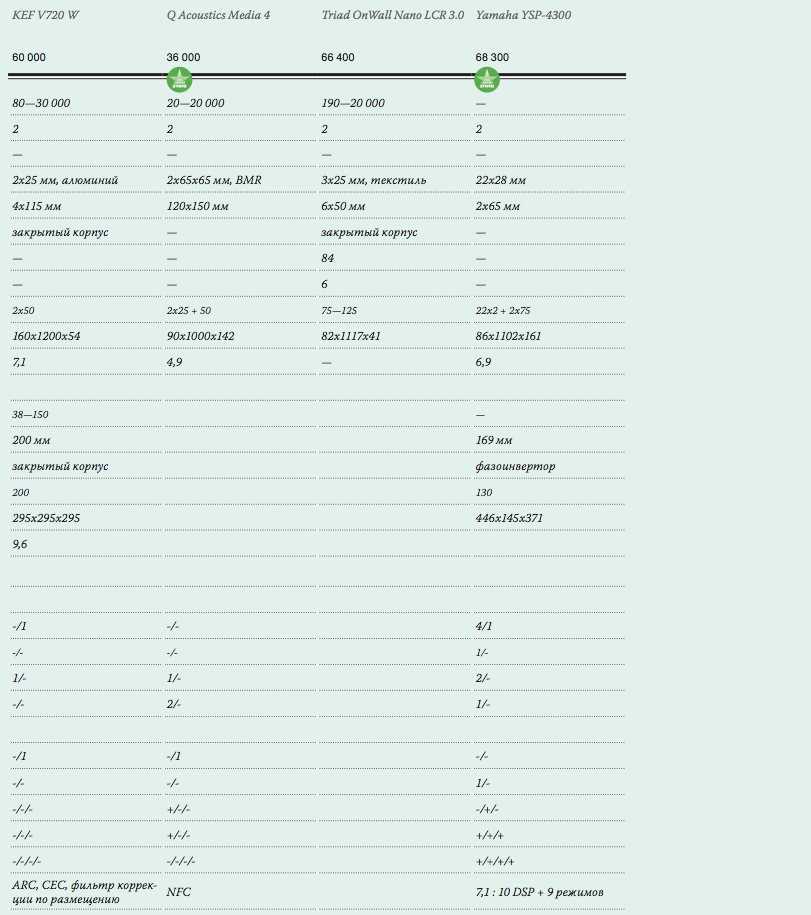
Task: Click the 446x145x371 dimensions cell
Action: point(509,518)
